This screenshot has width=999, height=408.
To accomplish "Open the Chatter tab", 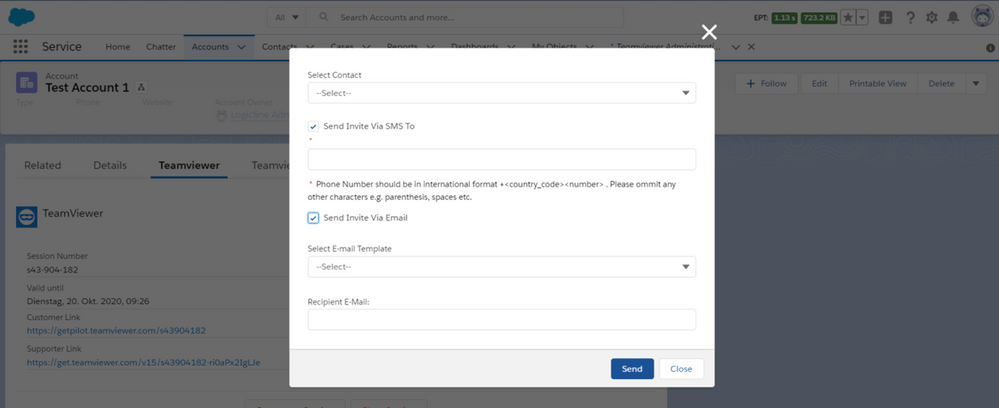I will (x=161, y=47).
